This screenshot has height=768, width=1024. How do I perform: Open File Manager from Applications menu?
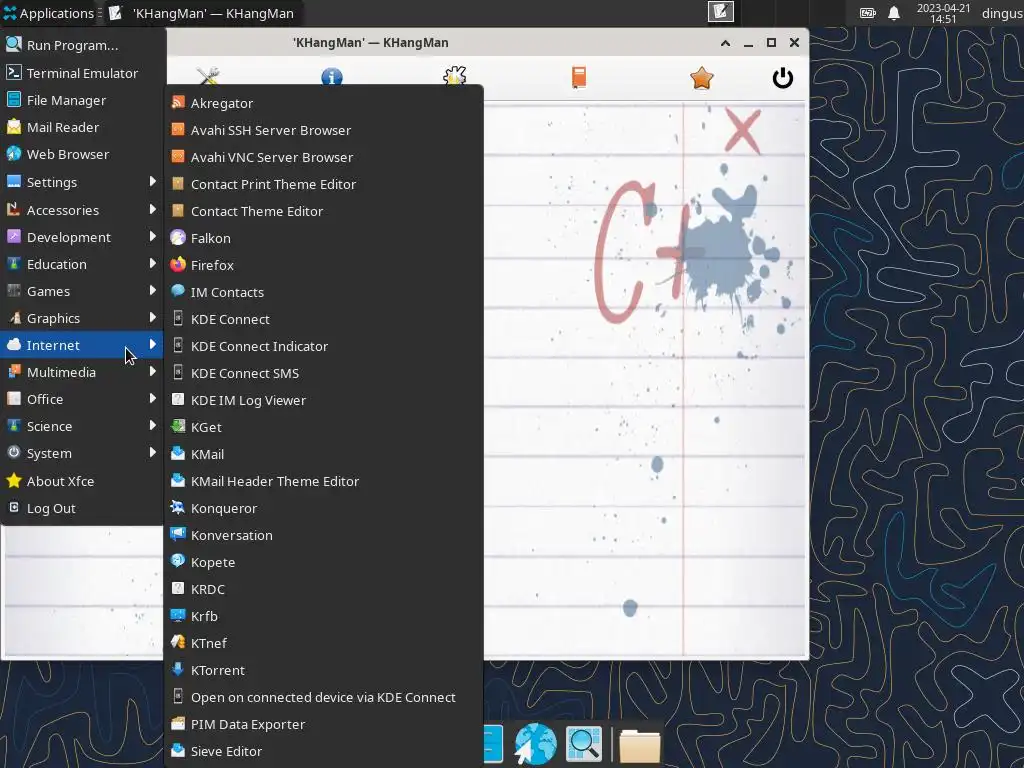pos(82,100)
